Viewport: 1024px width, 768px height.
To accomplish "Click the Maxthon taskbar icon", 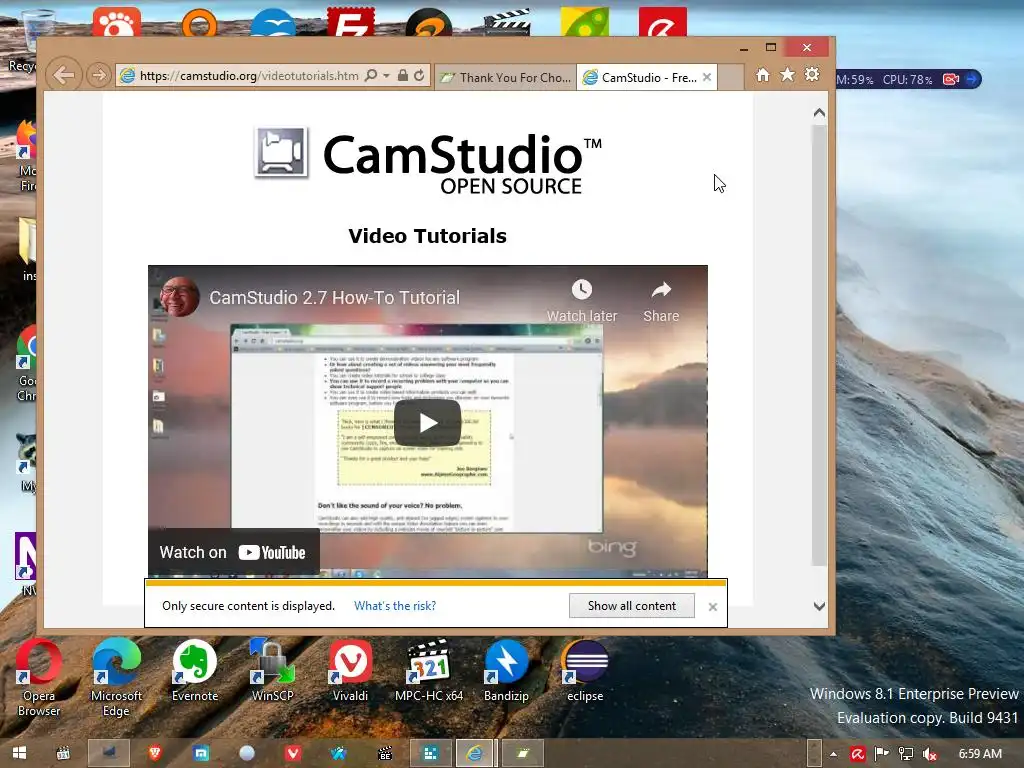I will 200,754.
